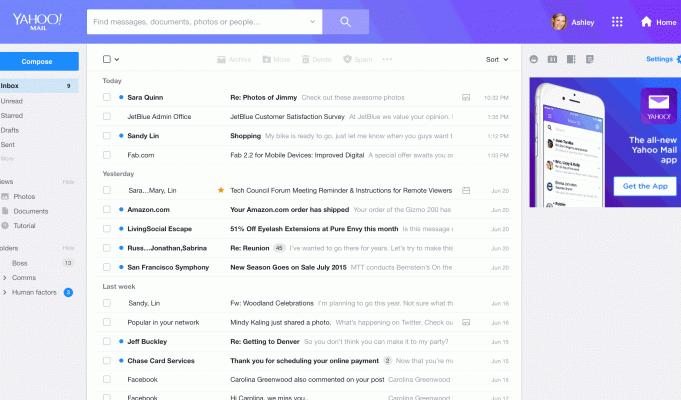Viewport: 681px width, 400px height.
Task: Click the Ashley account name
Action: pos(582,22)
